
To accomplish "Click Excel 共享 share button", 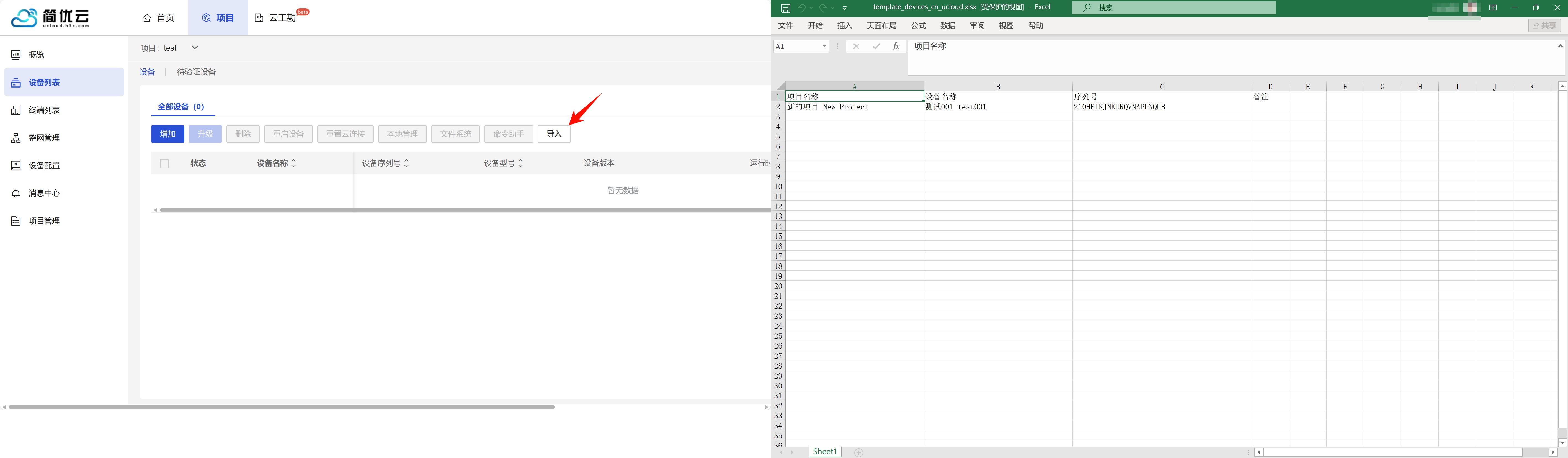I will [x=1544, y=25].
